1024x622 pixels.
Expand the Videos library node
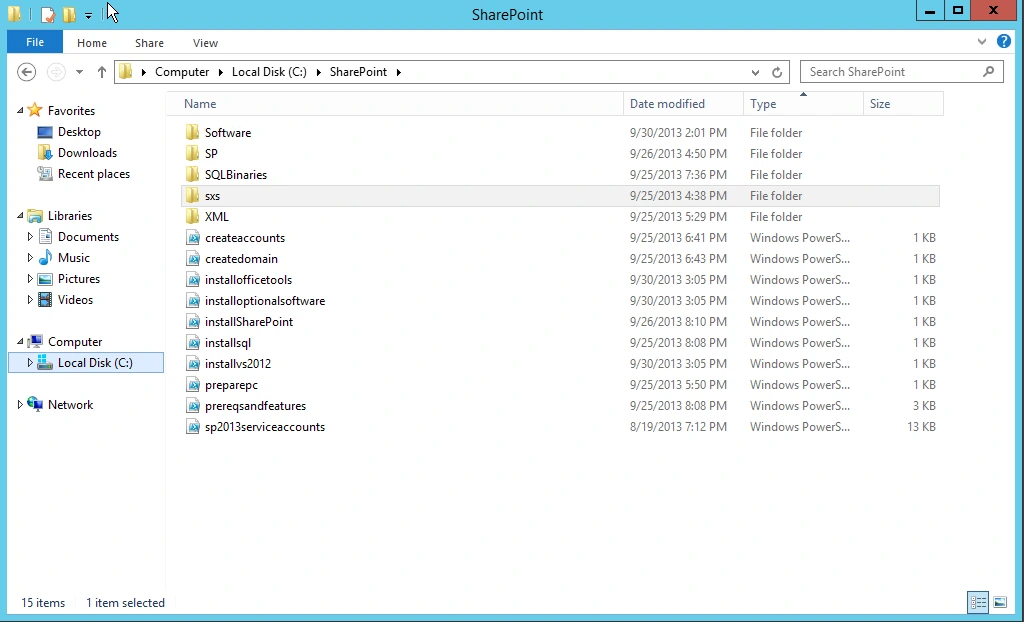(29, 299)
